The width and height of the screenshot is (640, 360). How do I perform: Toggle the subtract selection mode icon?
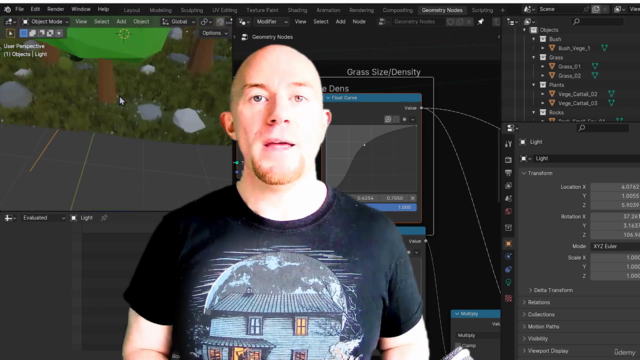click(41, 33)
